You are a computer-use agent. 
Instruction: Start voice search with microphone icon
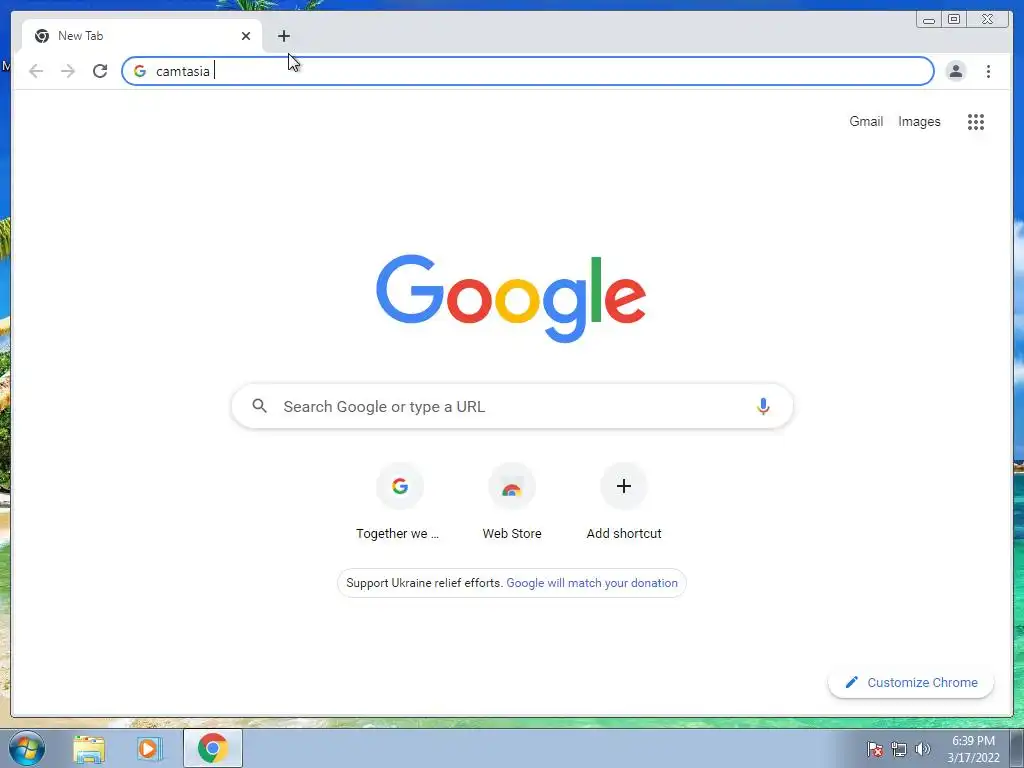tap(763, 406)
